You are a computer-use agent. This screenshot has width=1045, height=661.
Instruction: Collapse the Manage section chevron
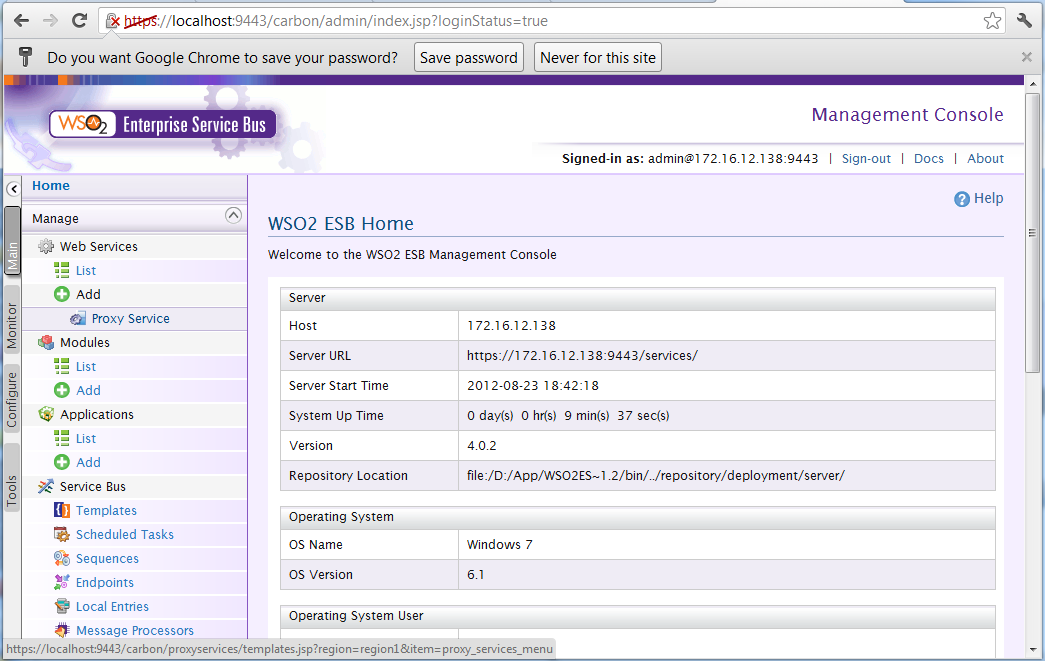tap(233, 215)
